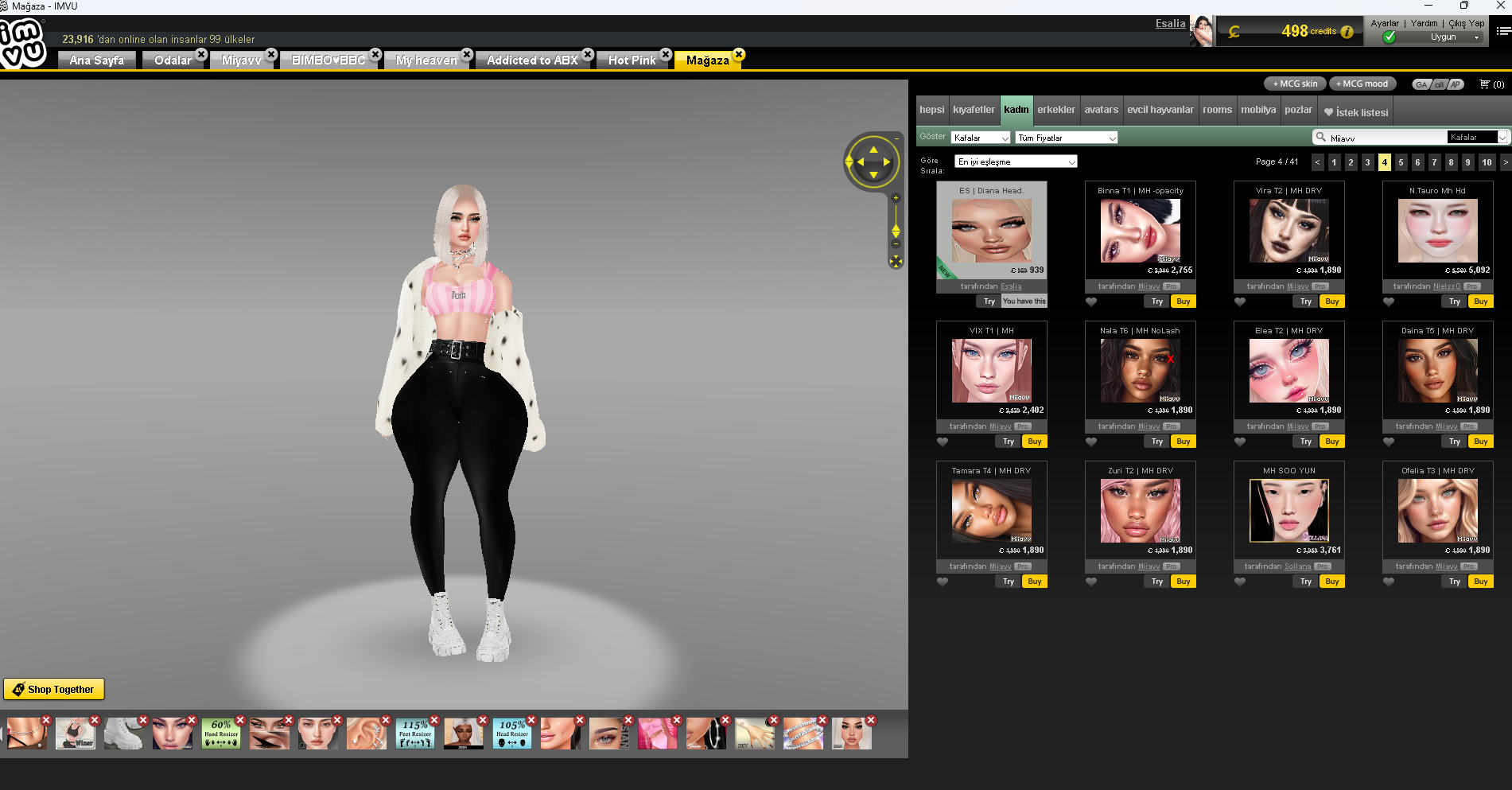Close the Miyavv tab

coord(271,54)
